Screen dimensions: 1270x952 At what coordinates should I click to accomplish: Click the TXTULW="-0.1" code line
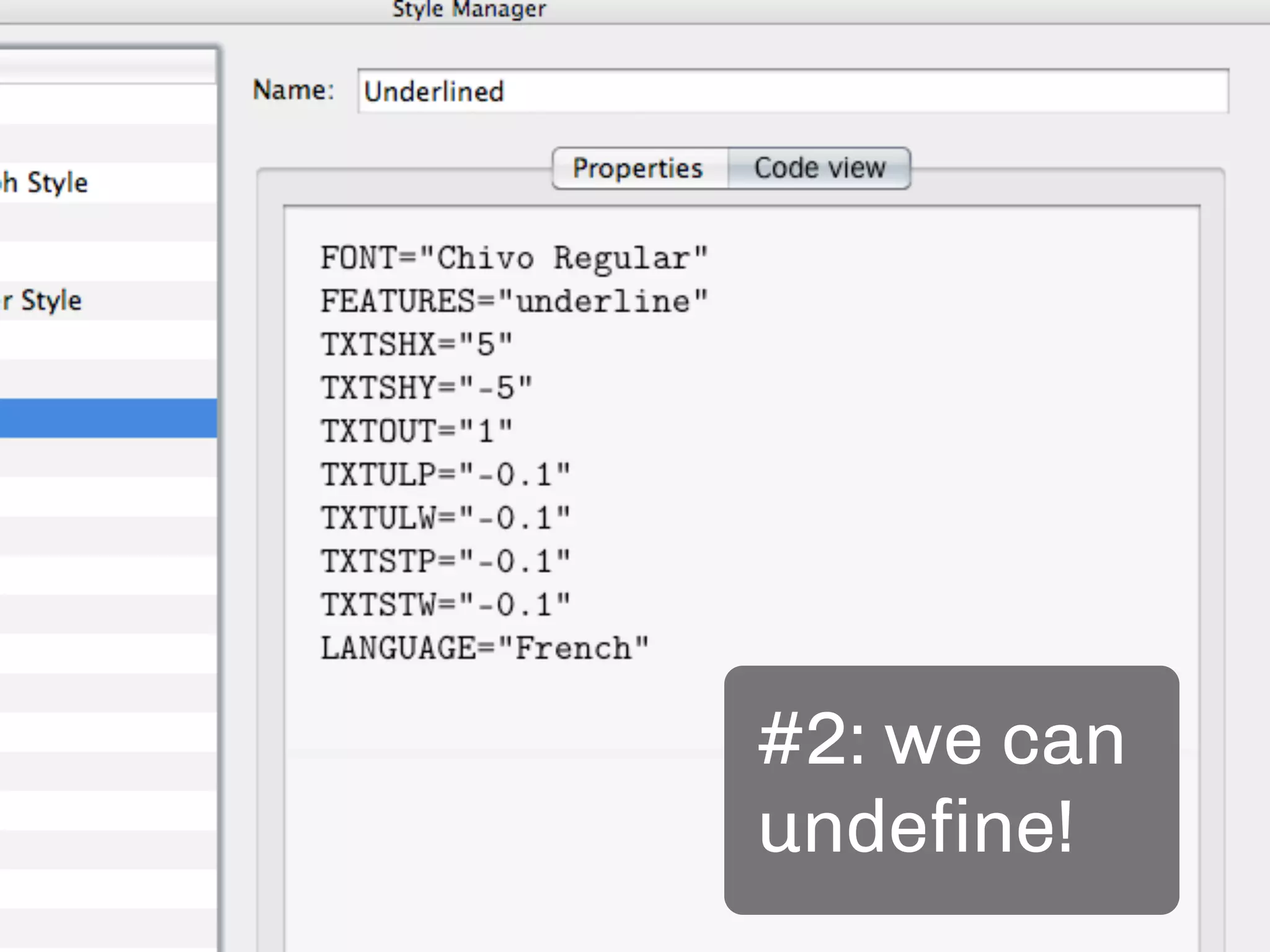click(x=445, y=518)
